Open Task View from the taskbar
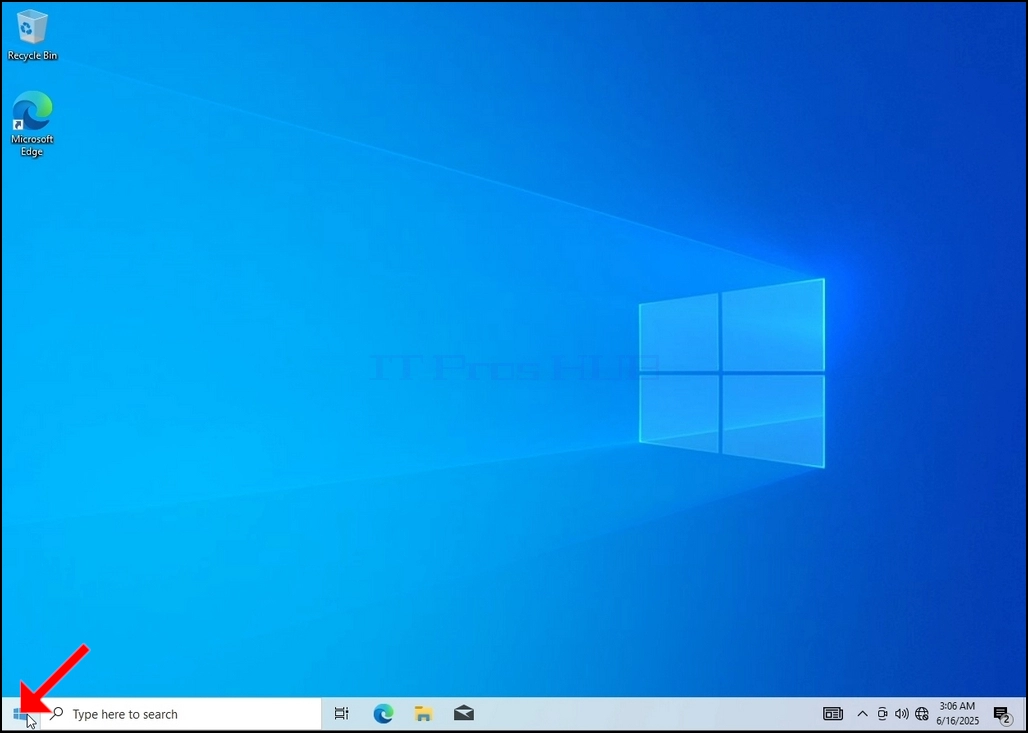Screen dimensions: 1028x733 [x=341, y=713]
